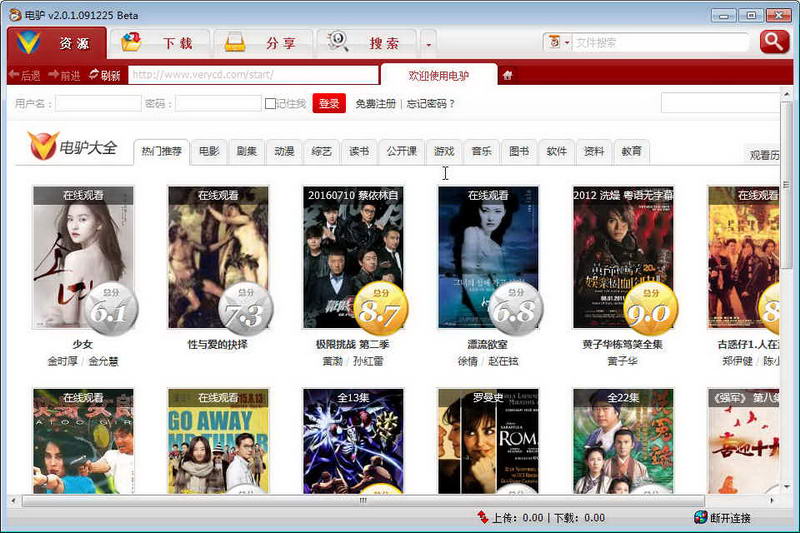Open the 极限挑战 第二季 poster
This screenshot has width=800, height=533.
pos(353,257)
